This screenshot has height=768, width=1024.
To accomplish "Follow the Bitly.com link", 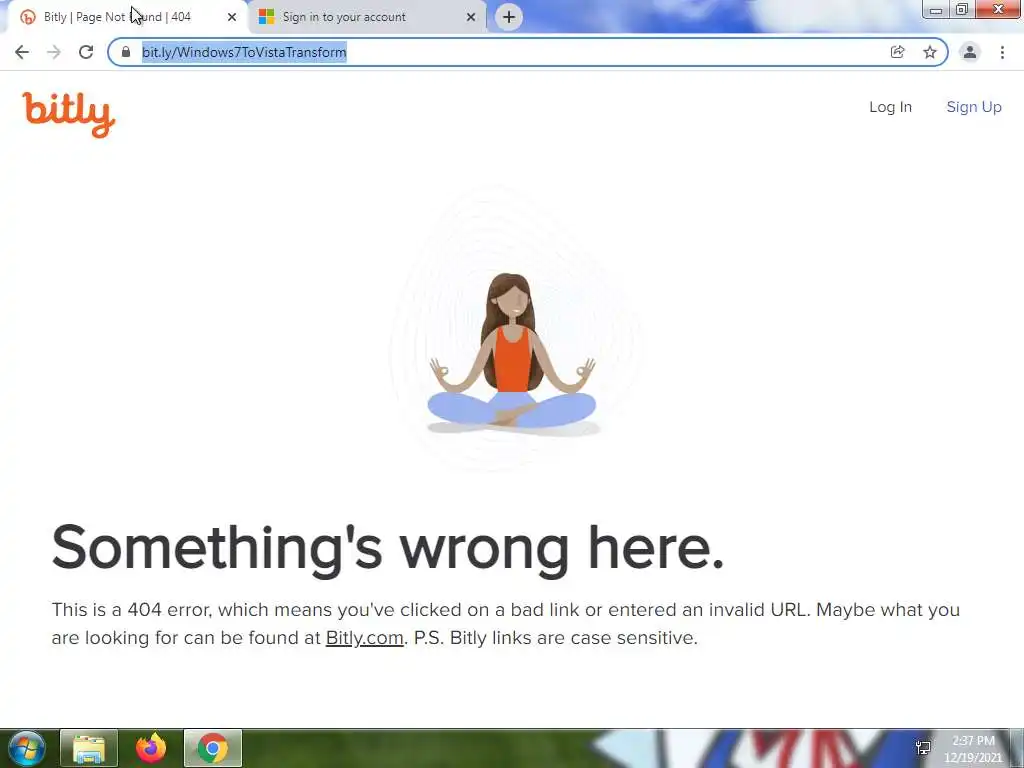I will tap(364, 637).
